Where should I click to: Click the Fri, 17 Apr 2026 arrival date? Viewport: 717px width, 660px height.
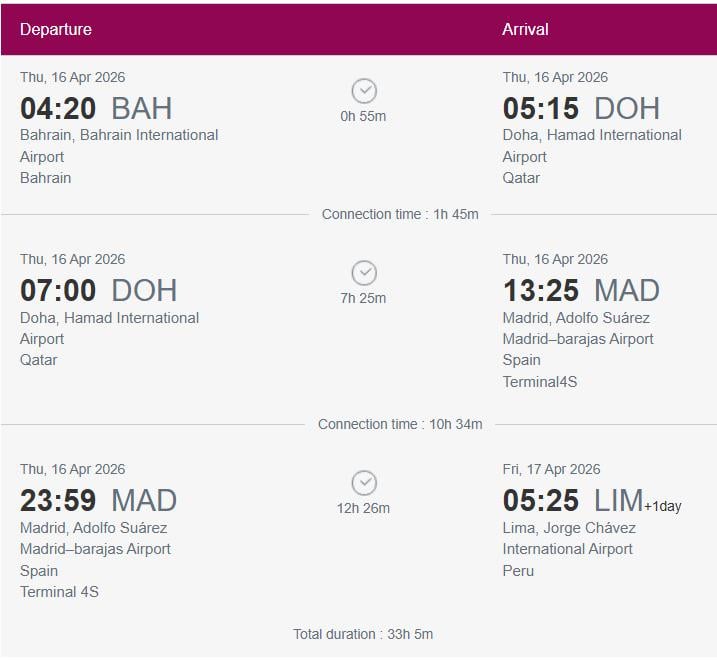point(551,469)
